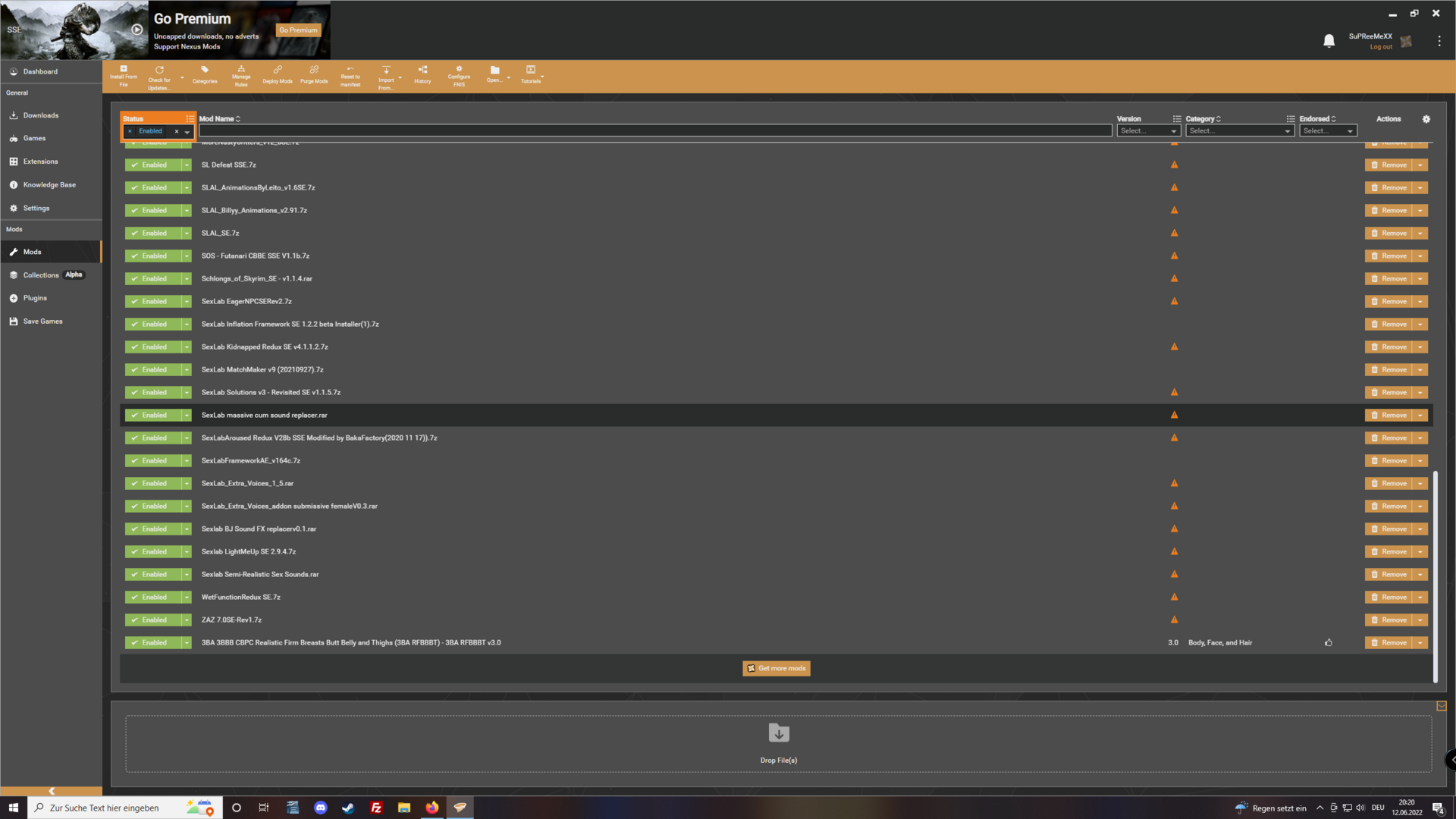Click Go Premium button

click(x=298, y=30)
